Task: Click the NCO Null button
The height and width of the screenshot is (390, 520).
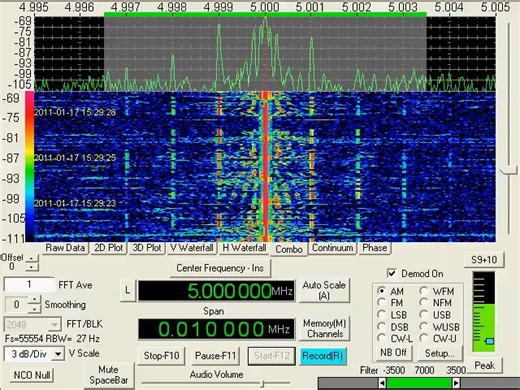Action: tap(32, 375)
